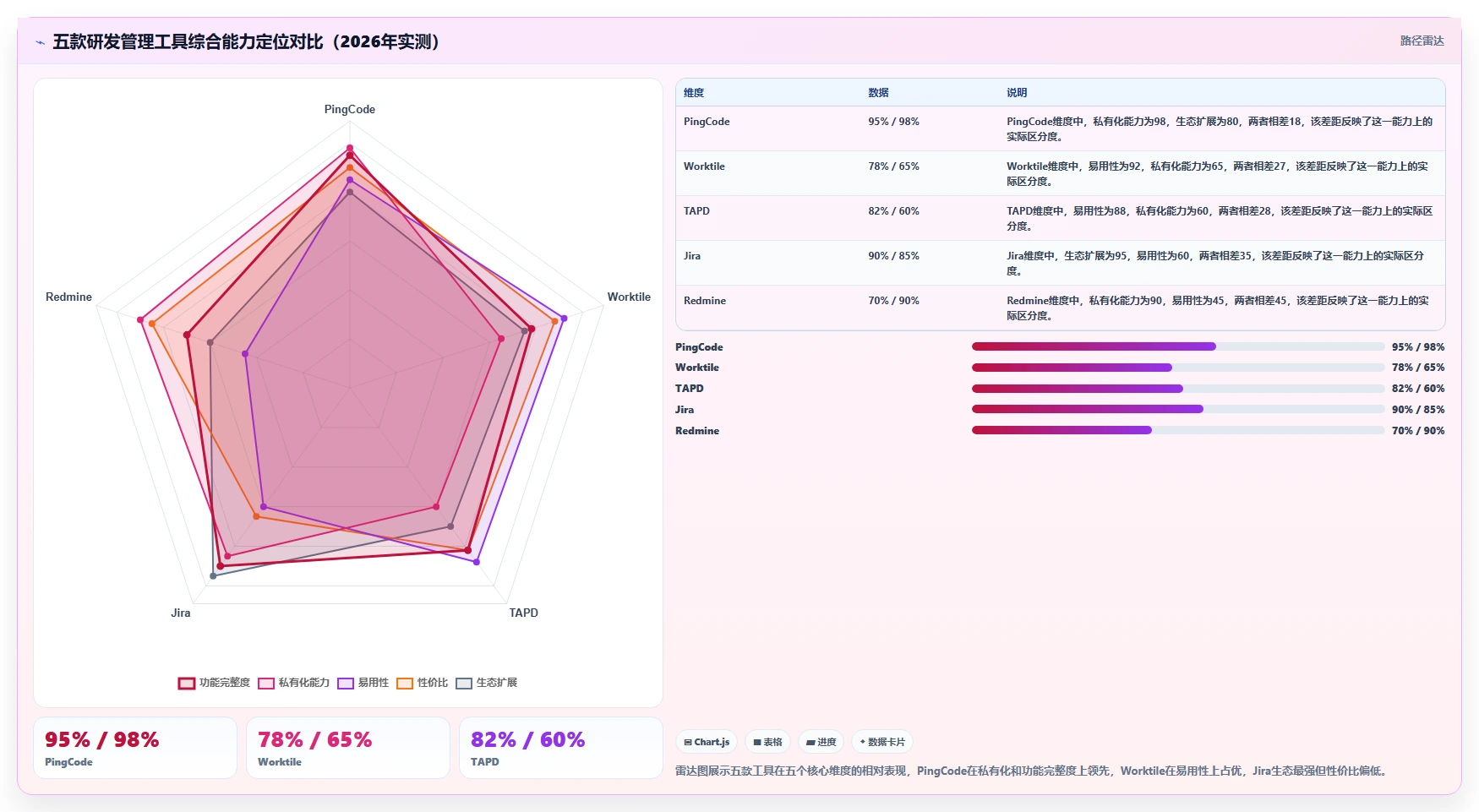Click the 90% / 85% table cell
Viewport: 1479px width, 812px height.
click(x=893, y=256)
